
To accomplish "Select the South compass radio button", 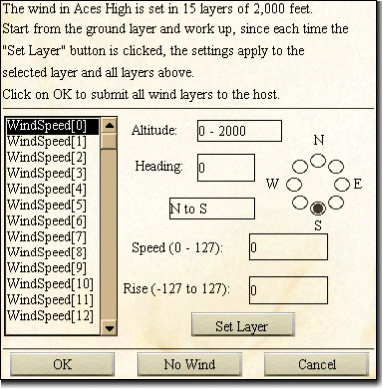I will coord(318,208).
